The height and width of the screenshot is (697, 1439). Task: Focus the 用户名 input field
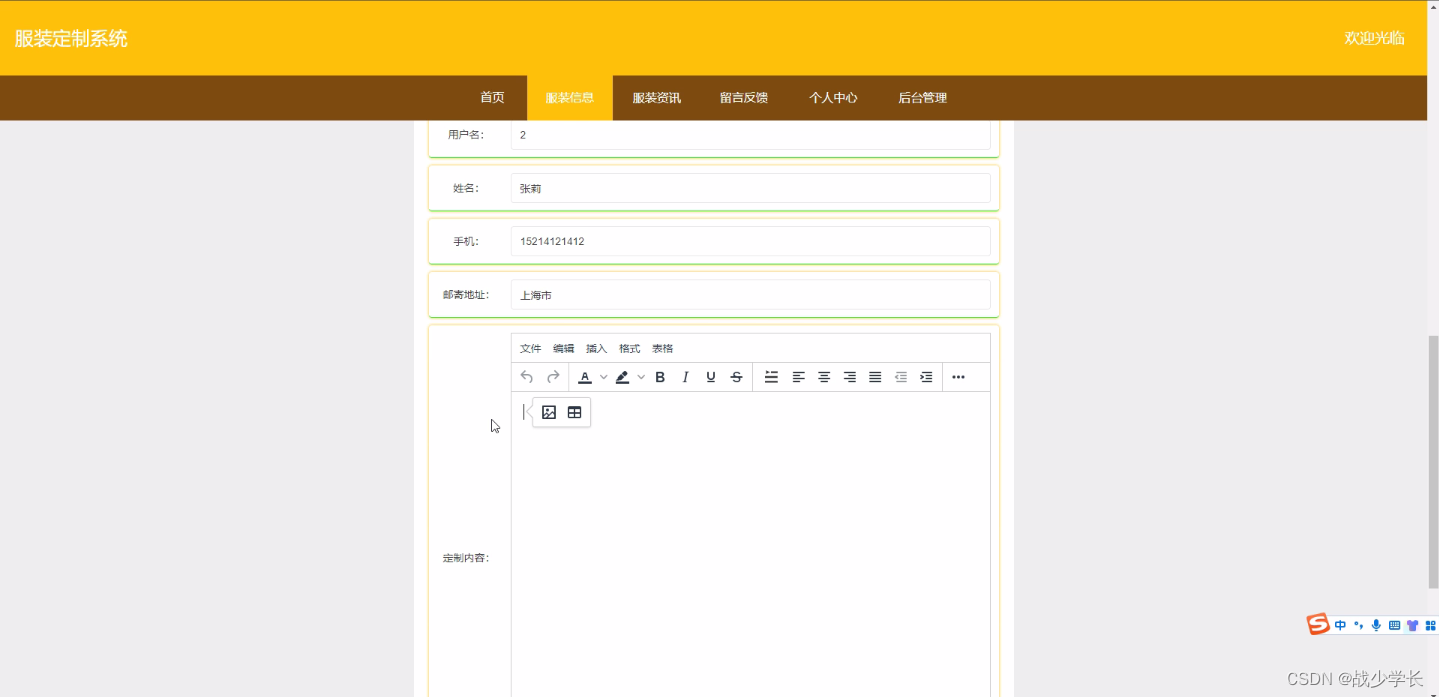point(750,134)
